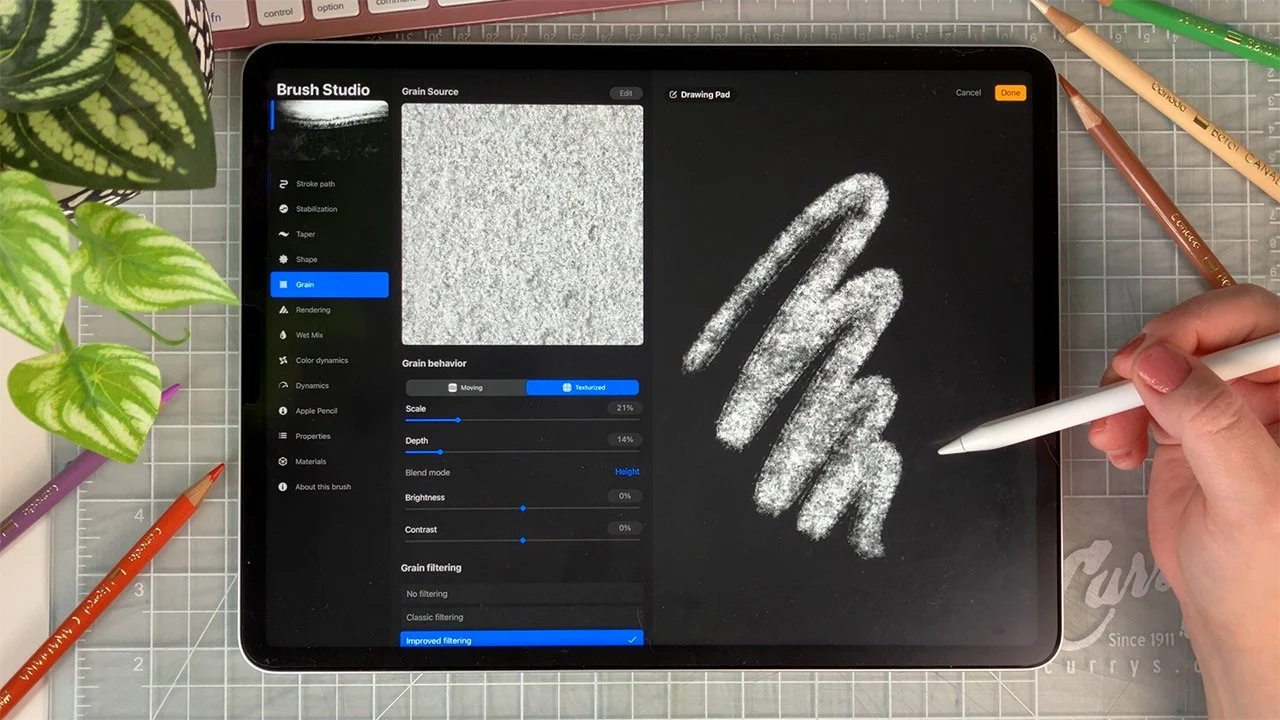Select the Stroke path settings icon
The image size is (1280, 720).
(284, 183)
